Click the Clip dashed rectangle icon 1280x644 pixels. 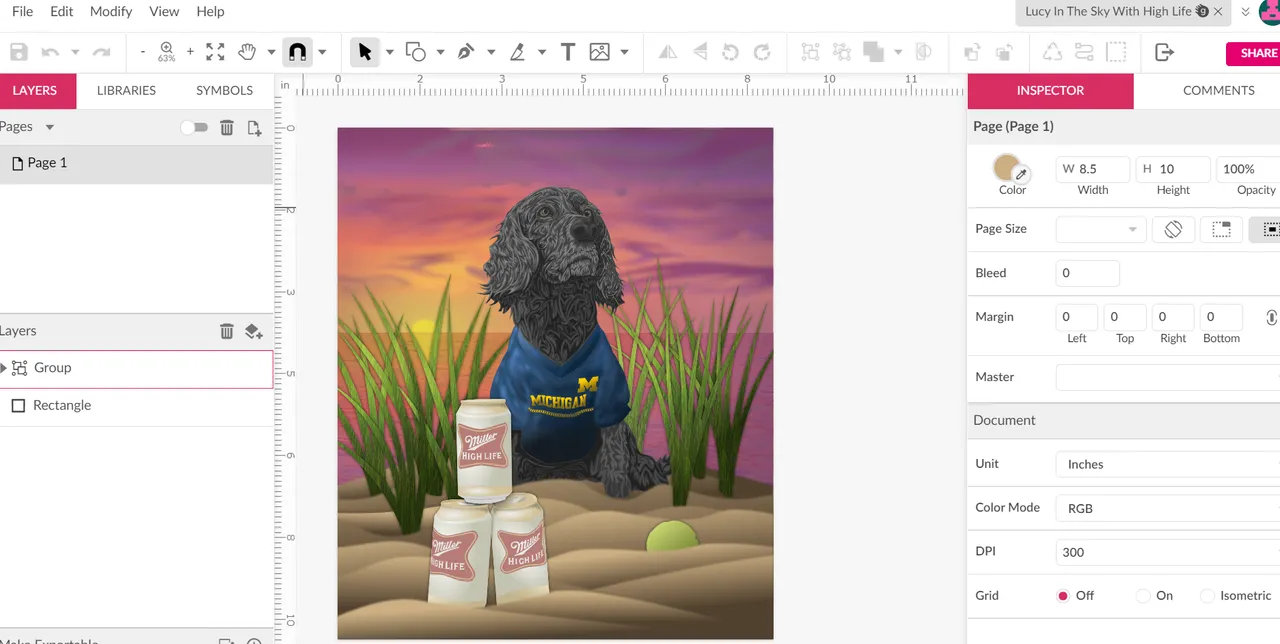(x=1116, y=52)
